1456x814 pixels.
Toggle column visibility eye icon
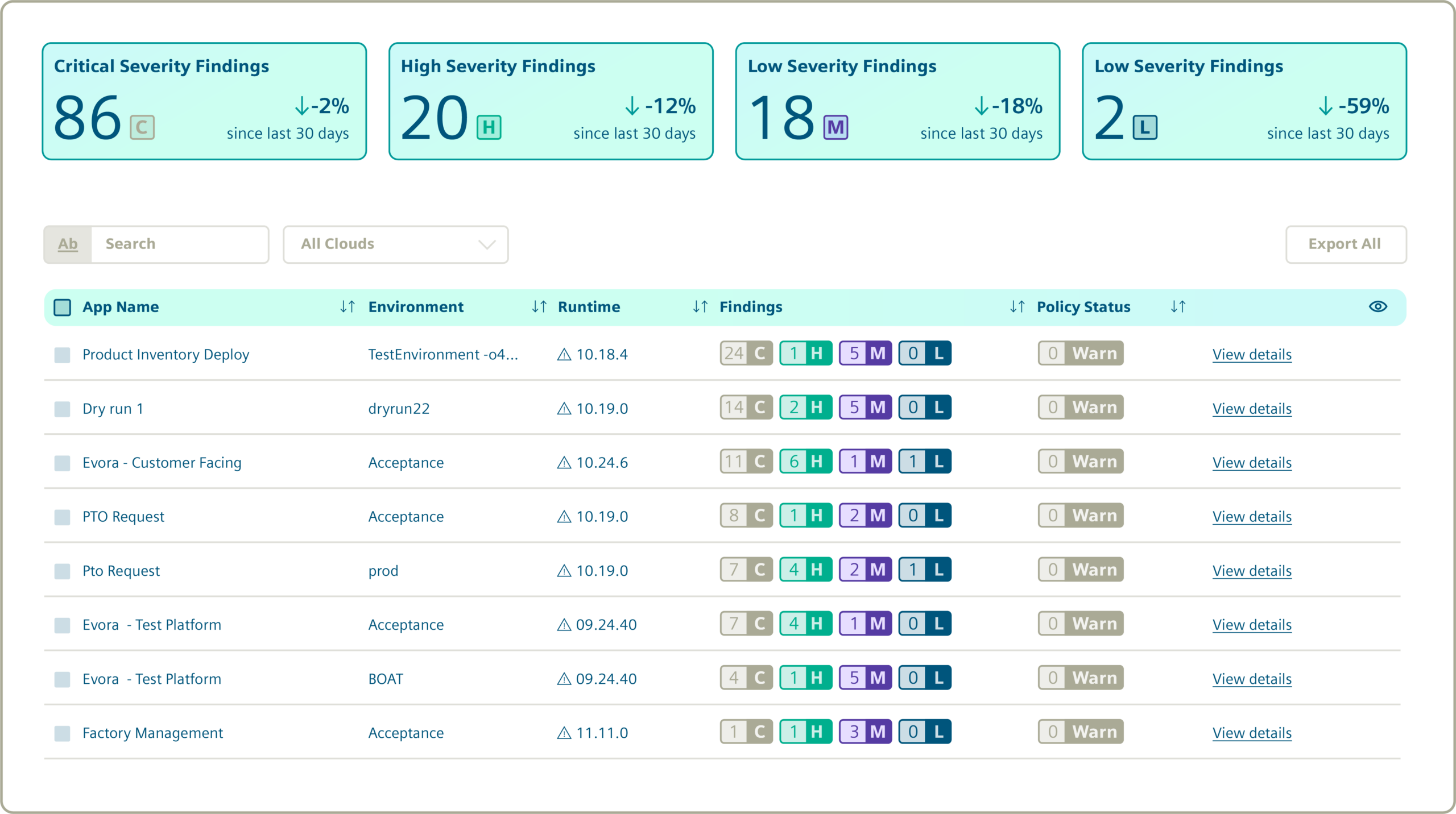[x=1378, y=307]
